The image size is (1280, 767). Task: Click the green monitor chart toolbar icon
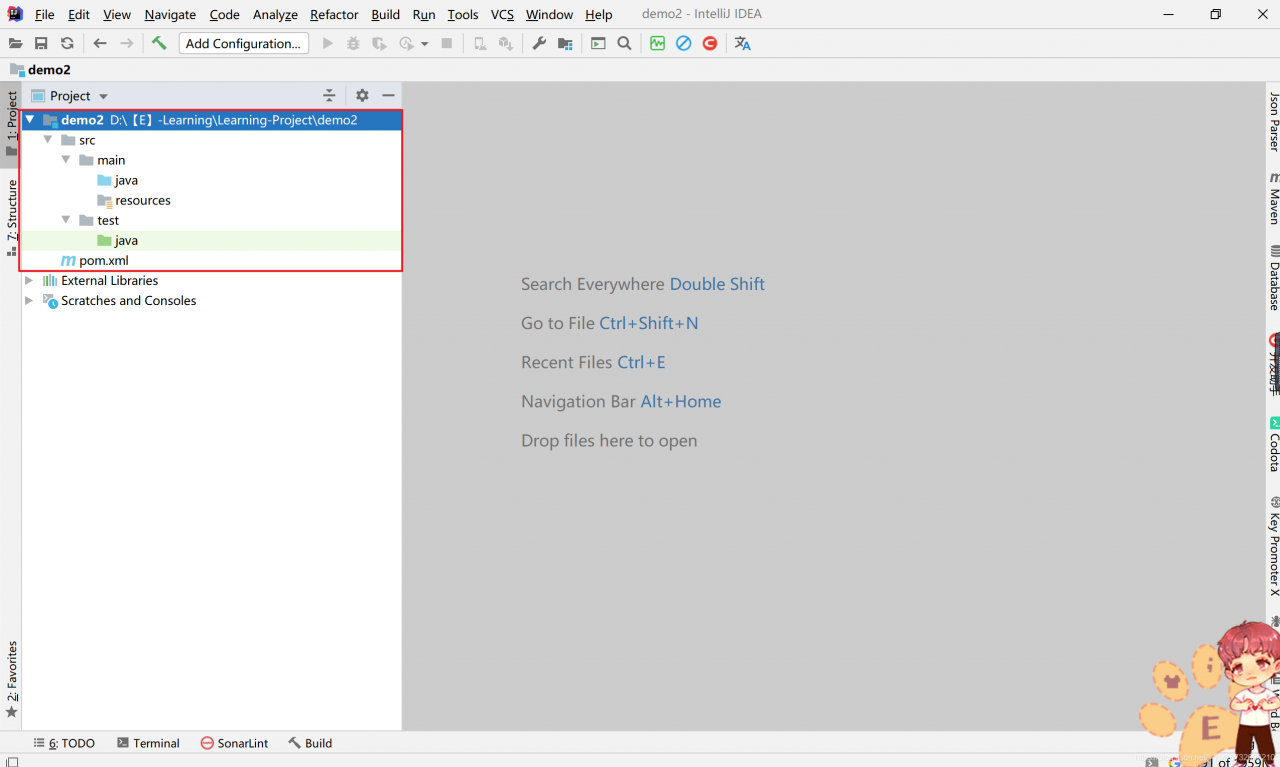tap(657, 43)
